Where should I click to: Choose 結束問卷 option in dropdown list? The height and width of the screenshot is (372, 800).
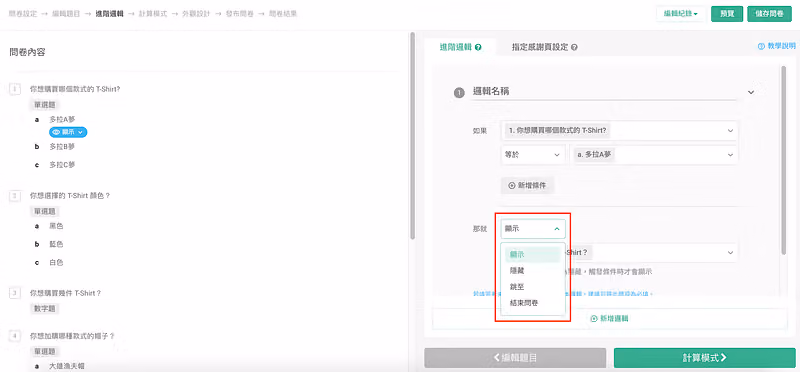point(533,303)
